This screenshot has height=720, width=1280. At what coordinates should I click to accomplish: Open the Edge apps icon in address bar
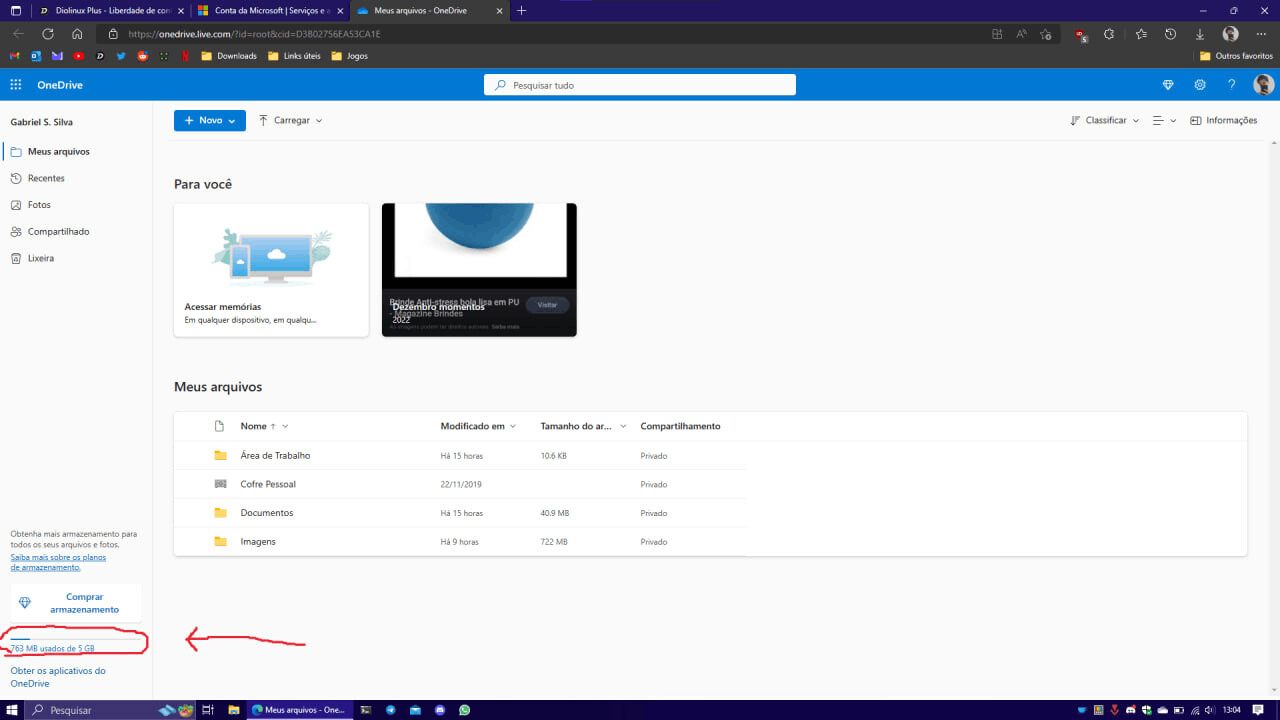coord(997,33)
